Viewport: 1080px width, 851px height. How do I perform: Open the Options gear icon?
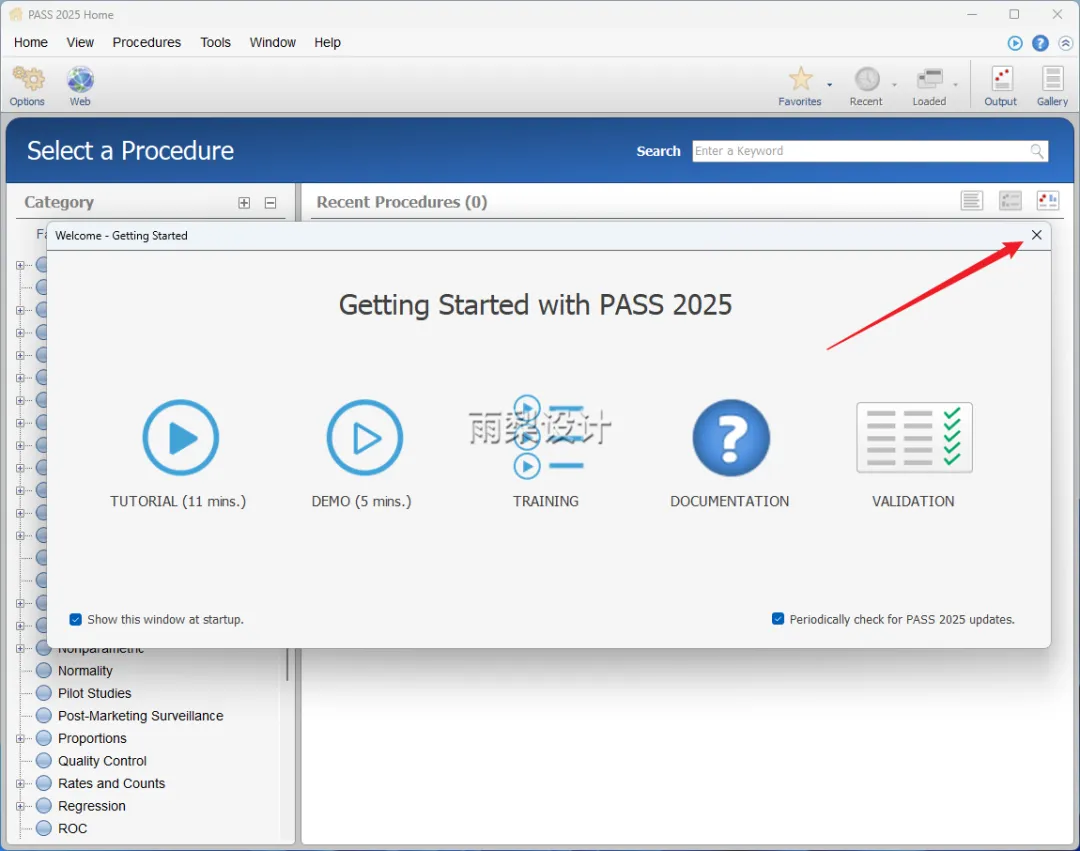pos(28,79)
